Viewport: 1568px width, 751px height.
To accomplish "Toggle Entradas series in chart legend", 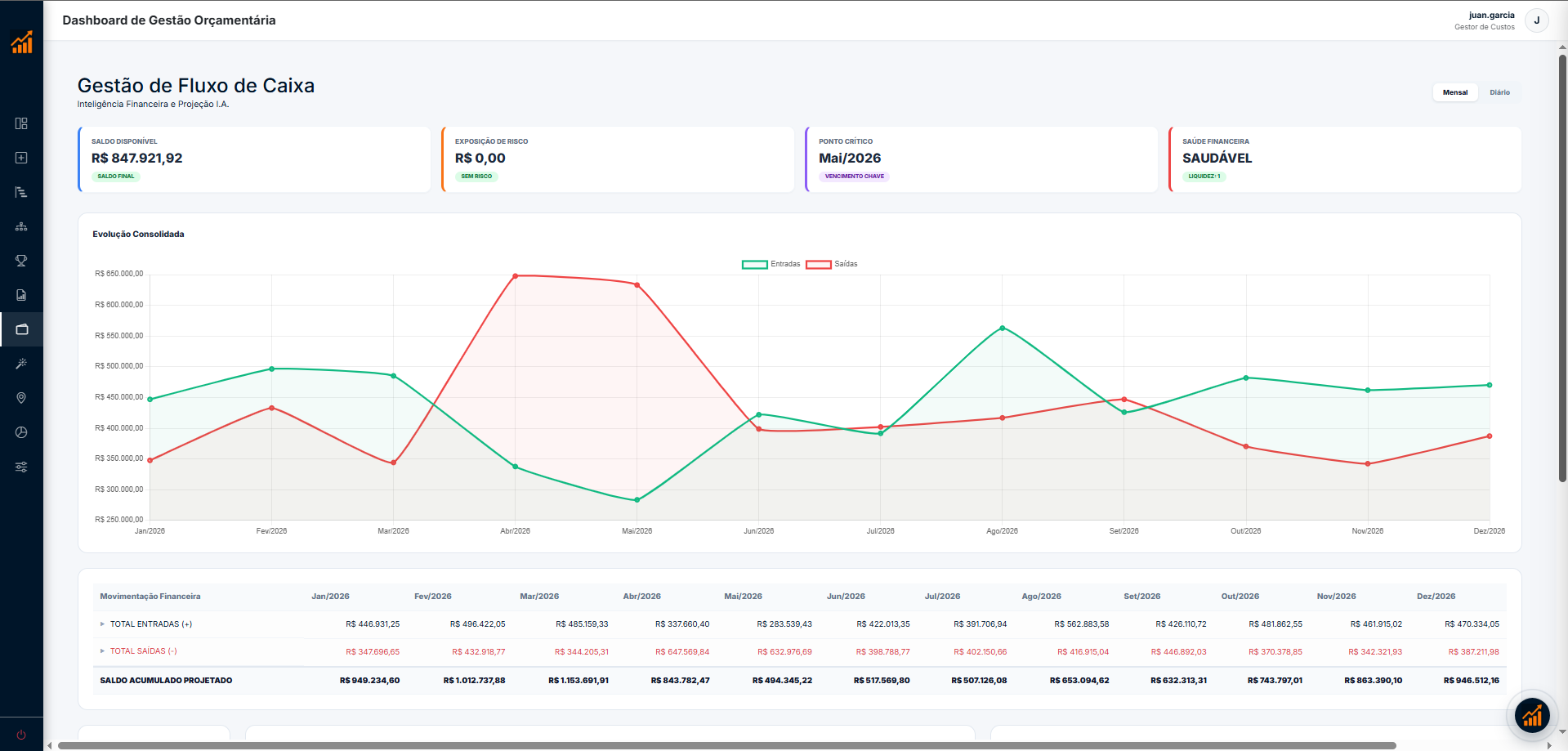I will click(771, 264).
